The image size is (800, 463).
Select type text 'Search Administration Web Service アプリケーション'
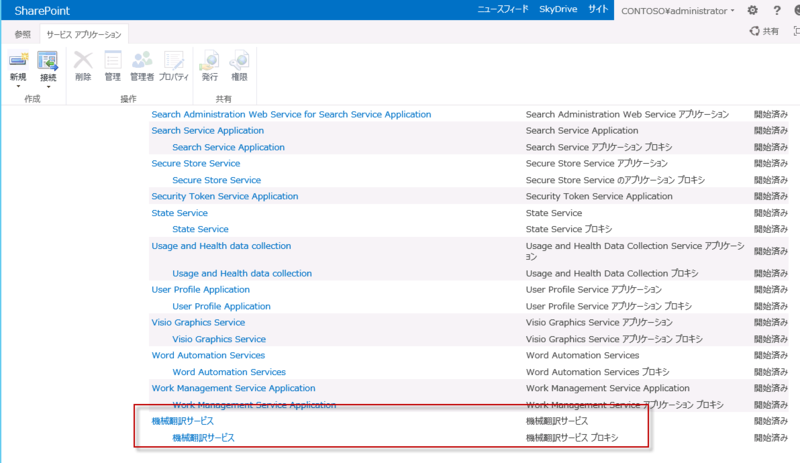(x=627, y=114)
